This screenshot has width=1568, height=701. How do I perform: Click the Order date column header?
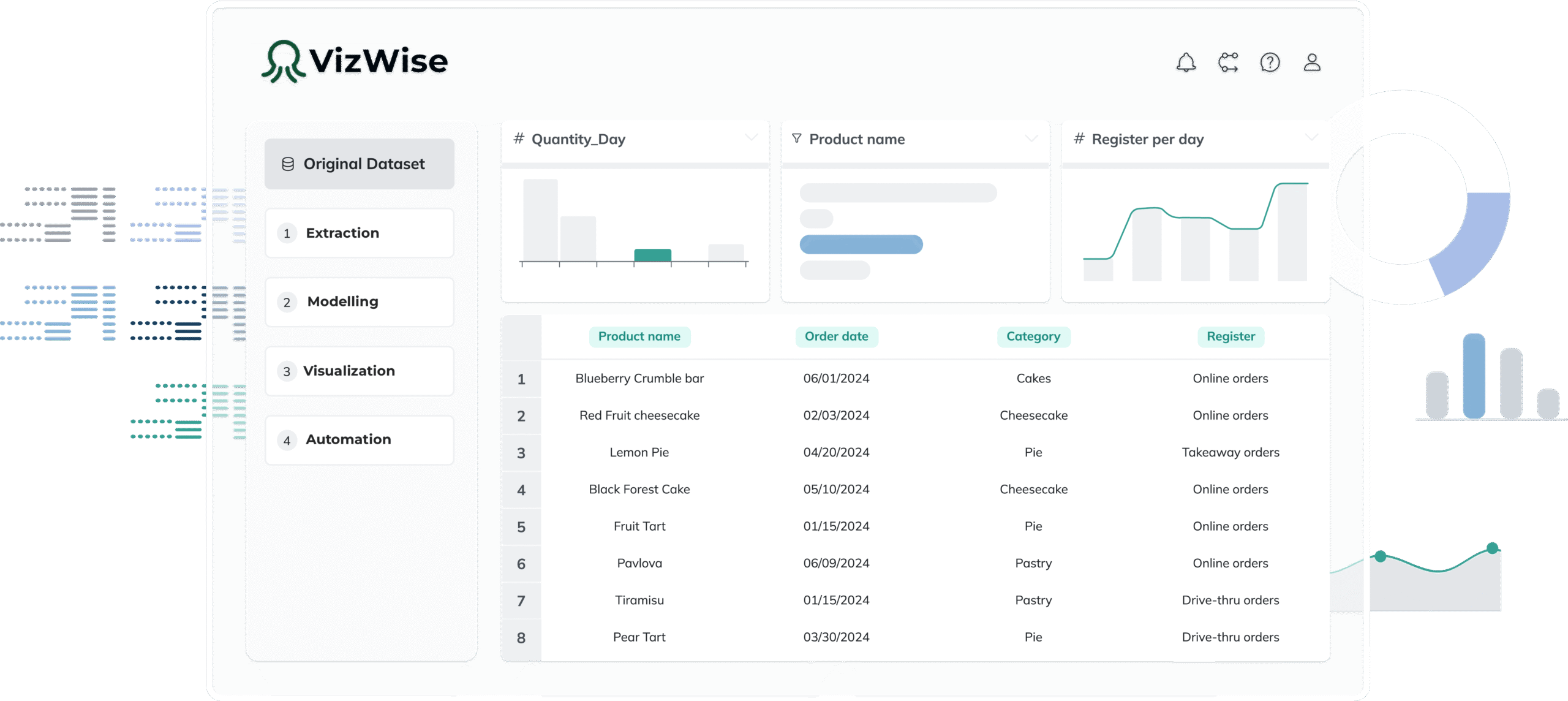[x=836, y=336]
